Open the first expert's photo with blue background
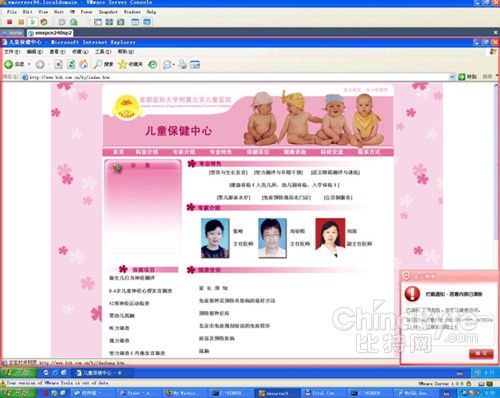The image size is (500, 398). click(x=215, y=238)
